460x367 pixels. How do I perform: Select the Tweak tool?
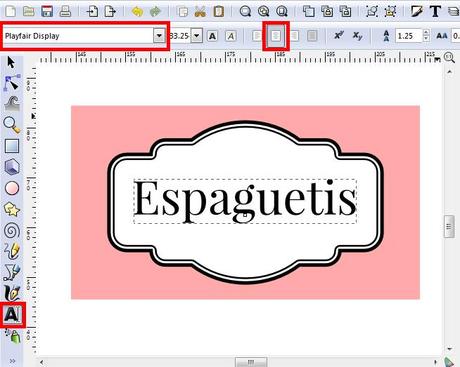click(12, 104)
